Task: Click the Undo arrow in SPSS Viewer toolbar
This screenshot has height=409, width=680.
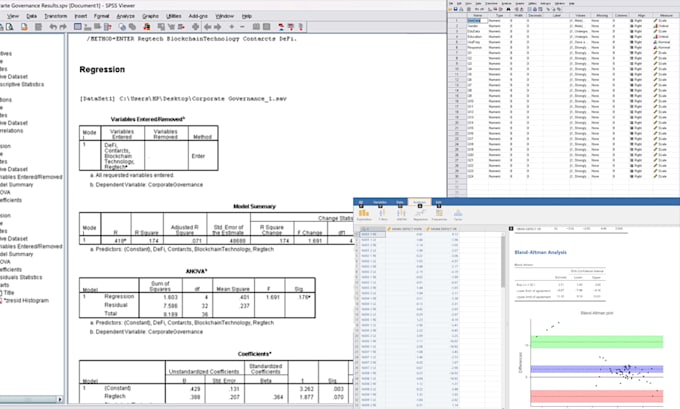Action: point(53,27)
